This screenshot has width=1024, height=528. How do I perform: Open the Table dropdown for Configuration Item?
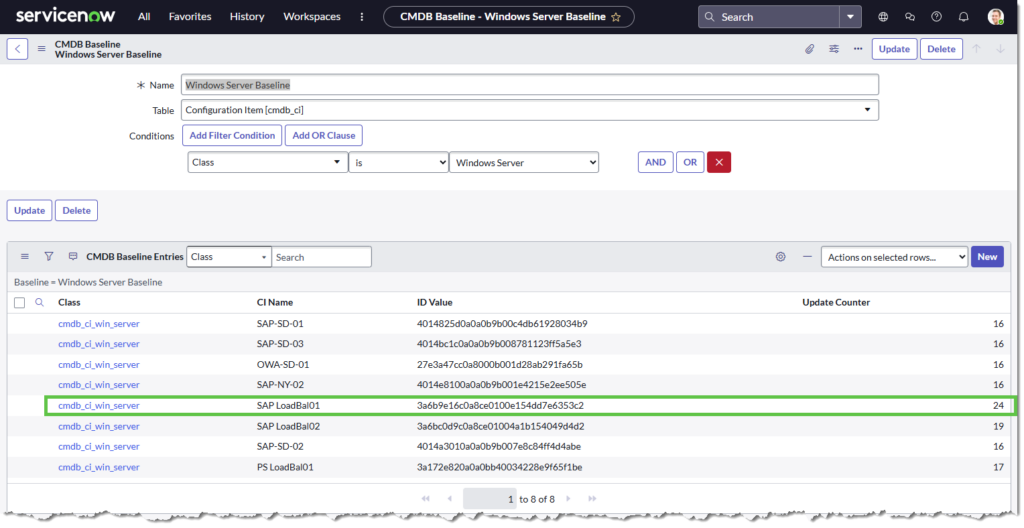(529, 110)
